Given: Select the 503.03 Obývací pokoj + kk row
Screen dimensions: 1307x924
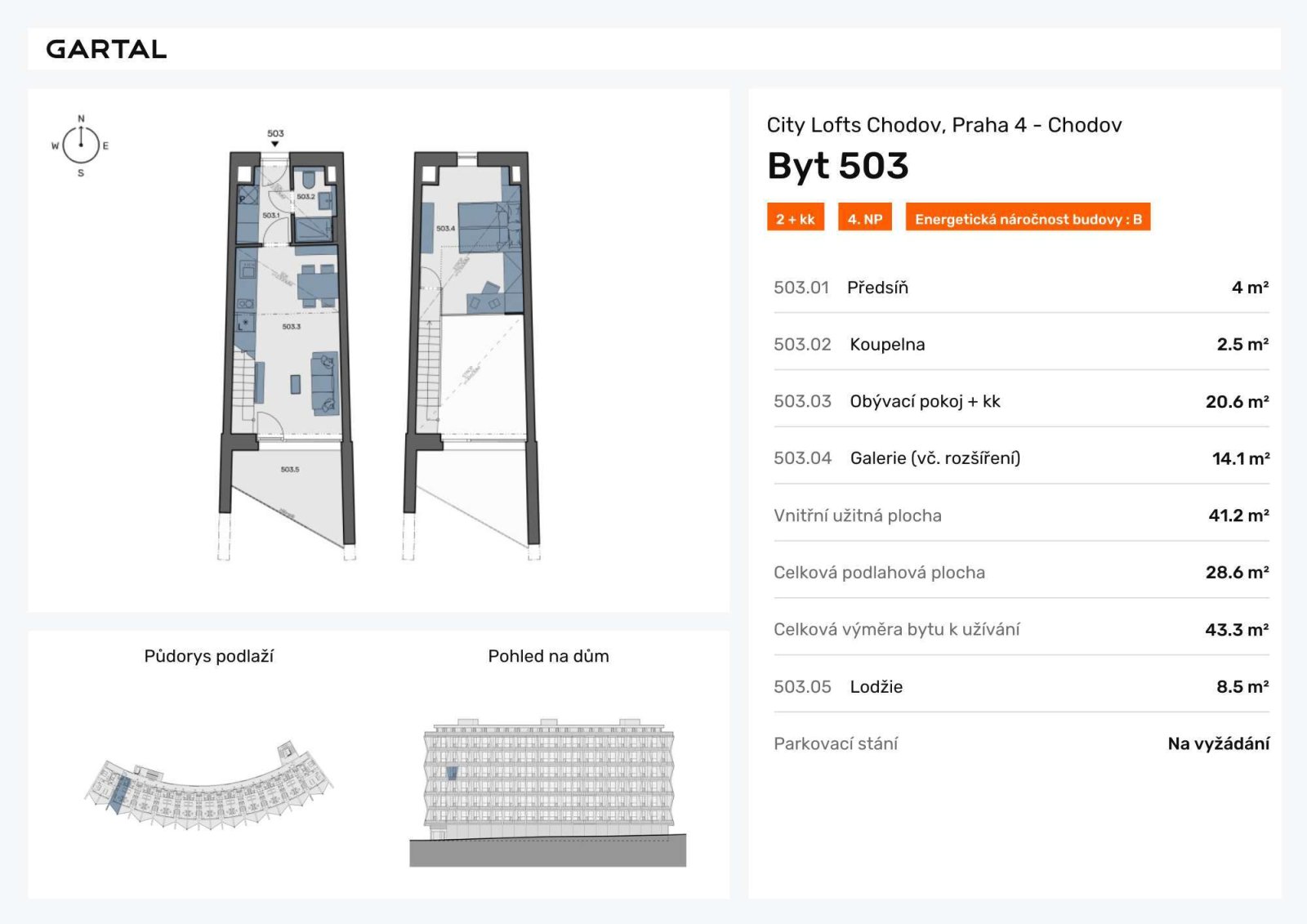Looking at the screenshot, I should [x=1020, y=401].
